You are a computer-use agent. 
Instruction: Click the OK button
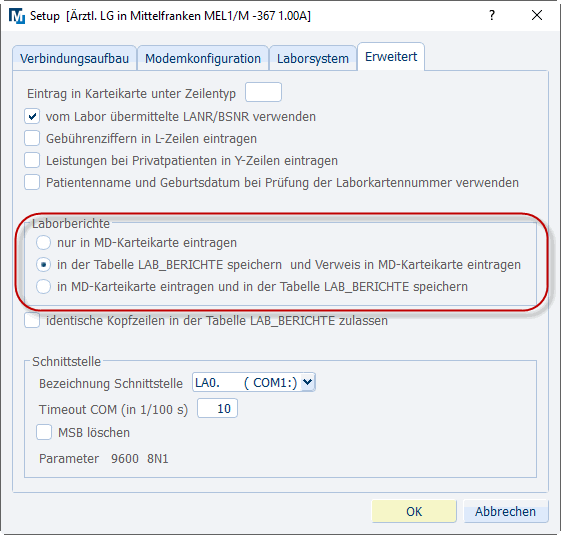point(414,511)
